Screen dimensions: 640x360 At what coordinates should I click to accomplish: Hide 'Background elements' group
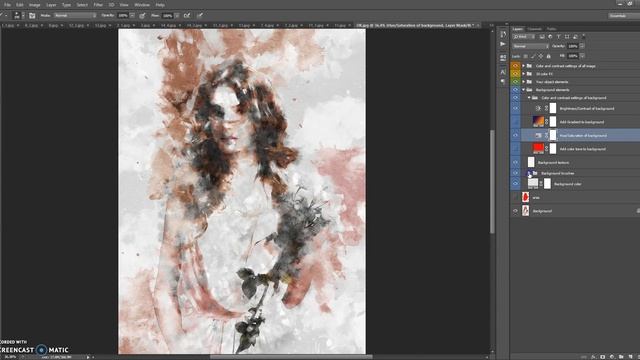click(x=516, y=90)
